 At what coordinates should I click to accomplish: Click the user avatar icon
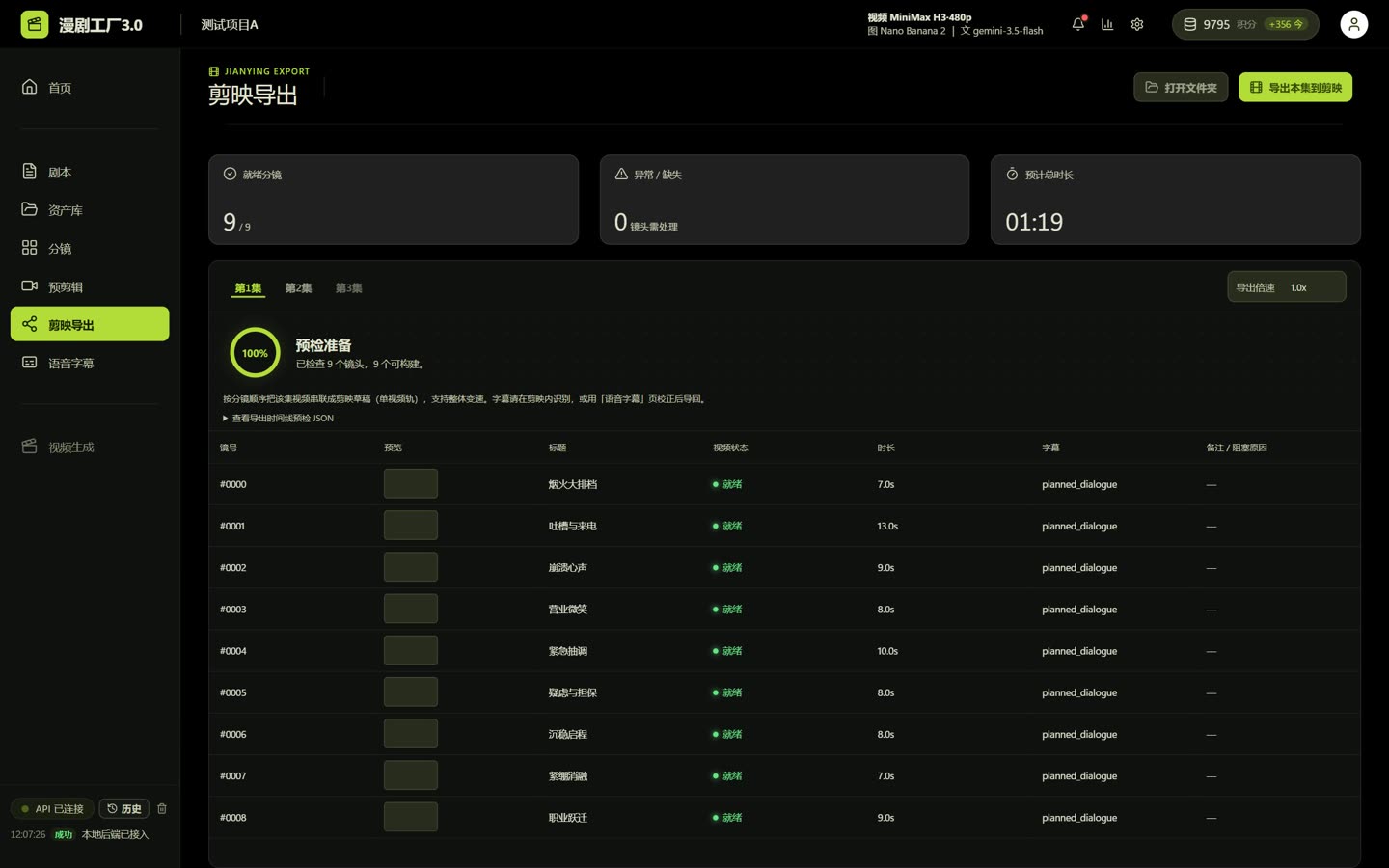[x=1353, y=24]
